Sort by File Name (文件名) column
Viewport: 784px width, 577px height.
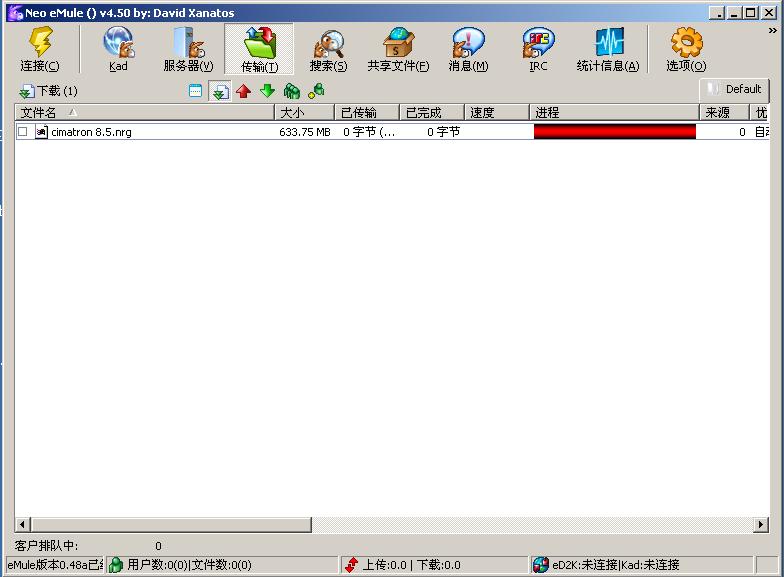144,112
